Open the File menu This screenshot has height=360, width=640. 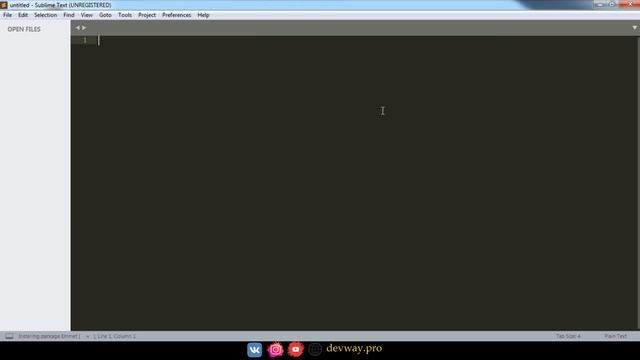(7, 15)
